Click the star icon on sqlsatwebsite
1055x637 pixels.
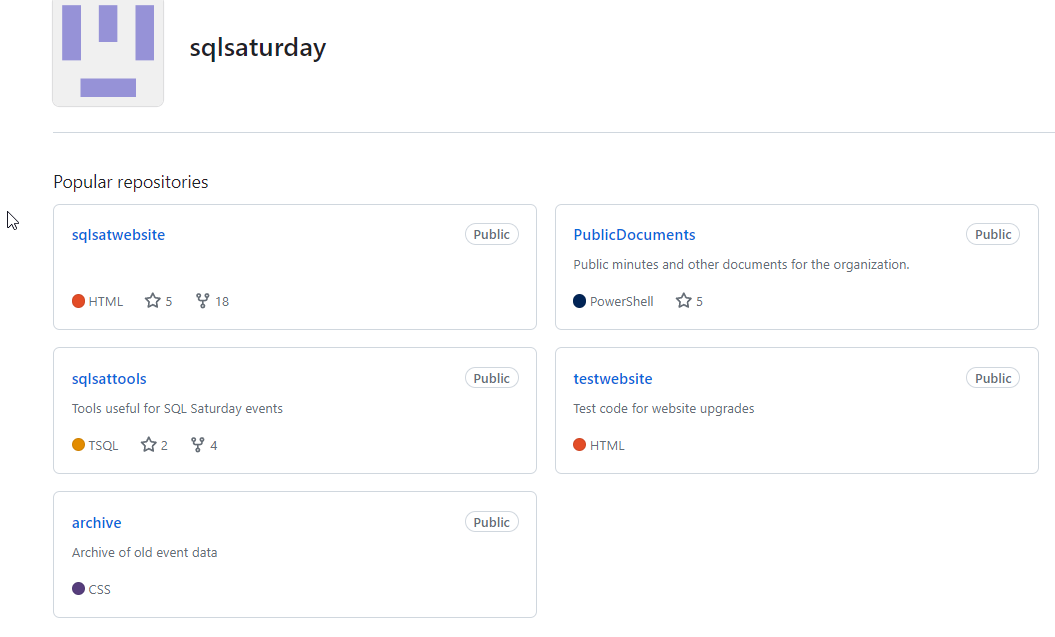pos(153,301)
